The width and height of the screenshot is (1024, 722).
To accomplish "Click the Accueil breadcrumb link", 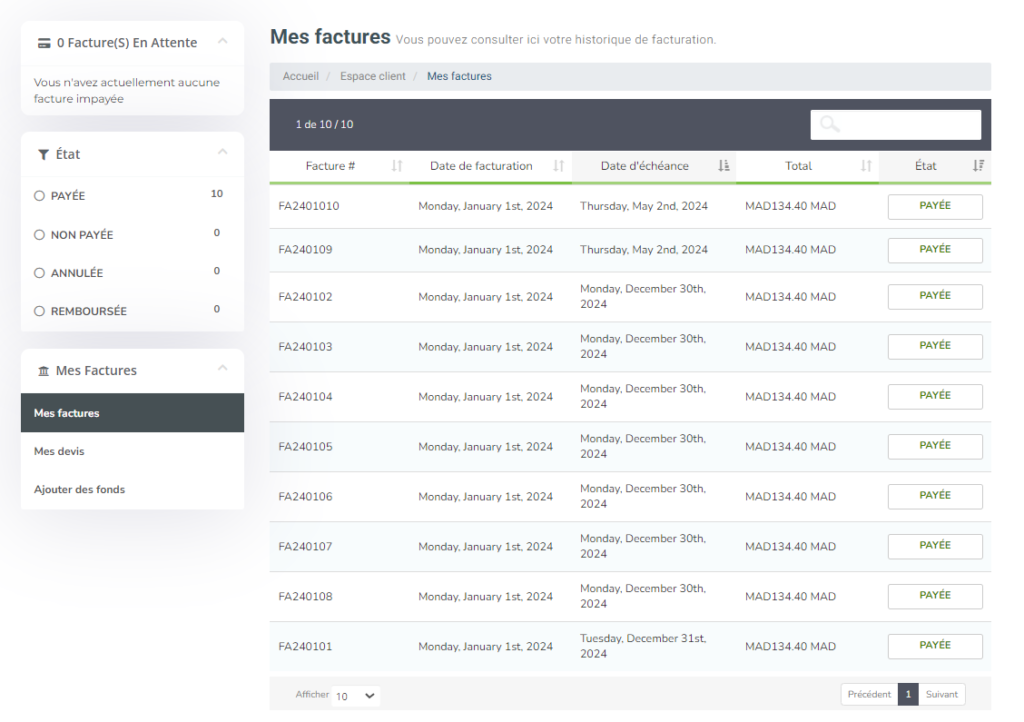I will click(x=300, y=76).
